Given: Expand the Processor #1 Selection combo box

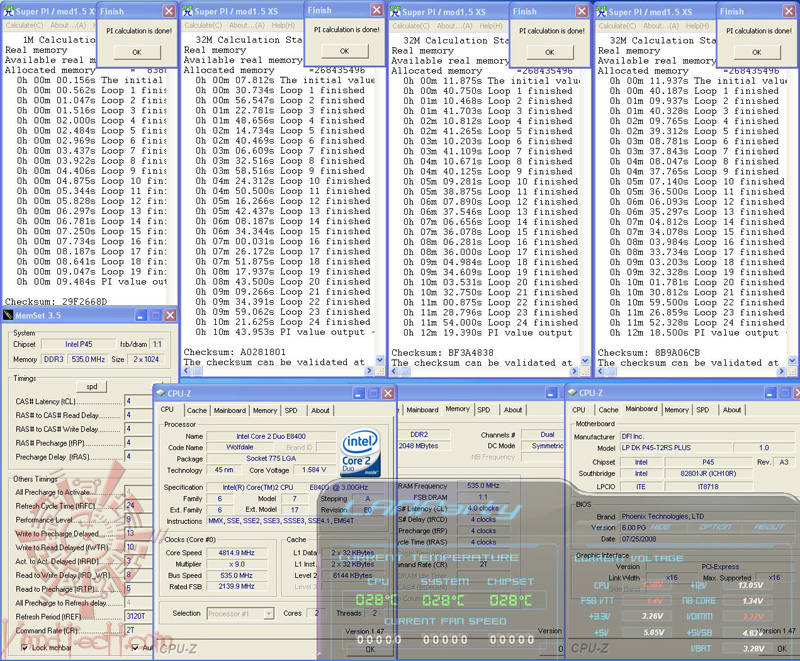Looking at the screenshot, I should (x=269, y=614).
